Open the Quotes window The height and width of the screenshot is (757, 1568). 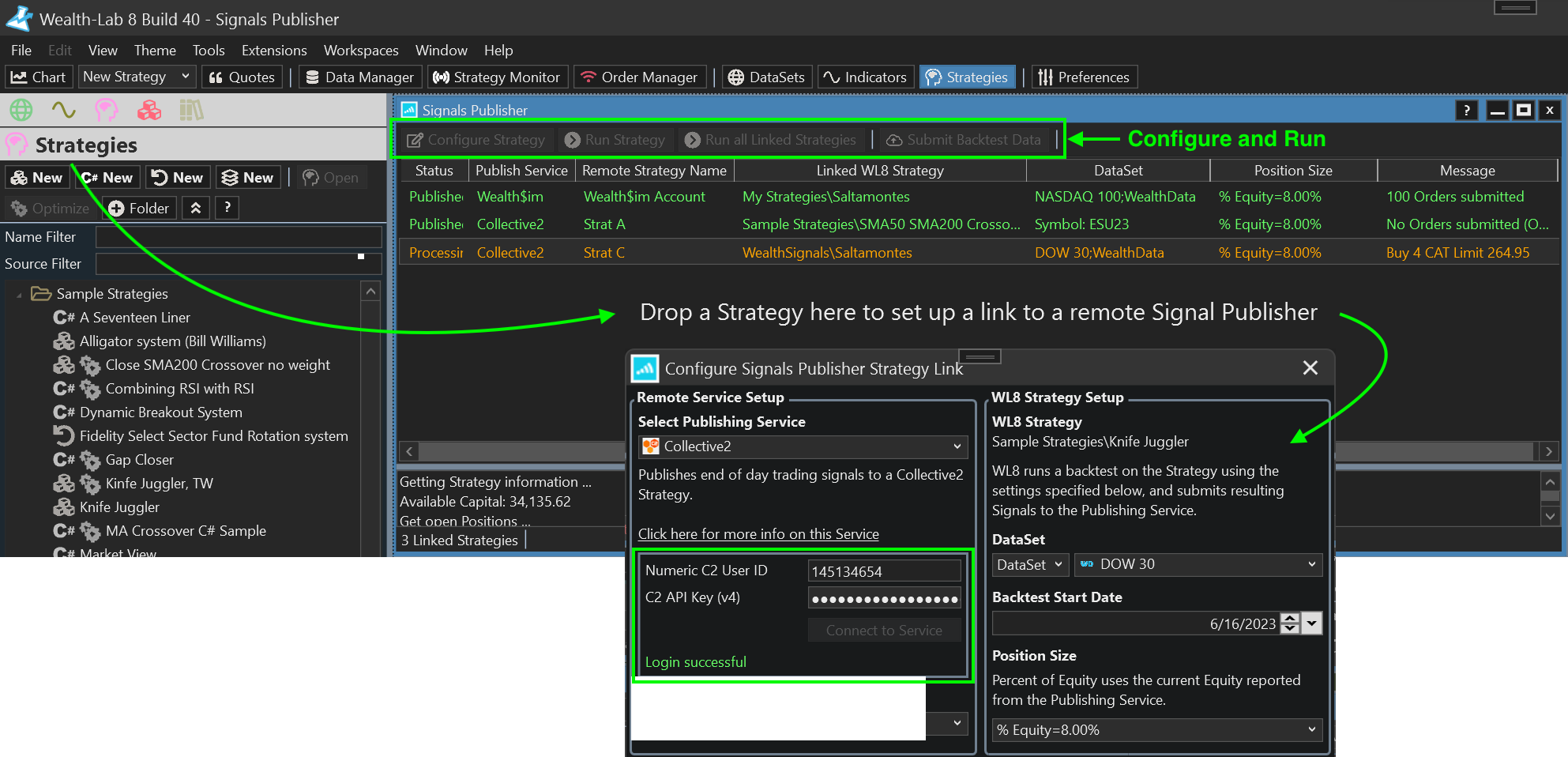point(242,77)
